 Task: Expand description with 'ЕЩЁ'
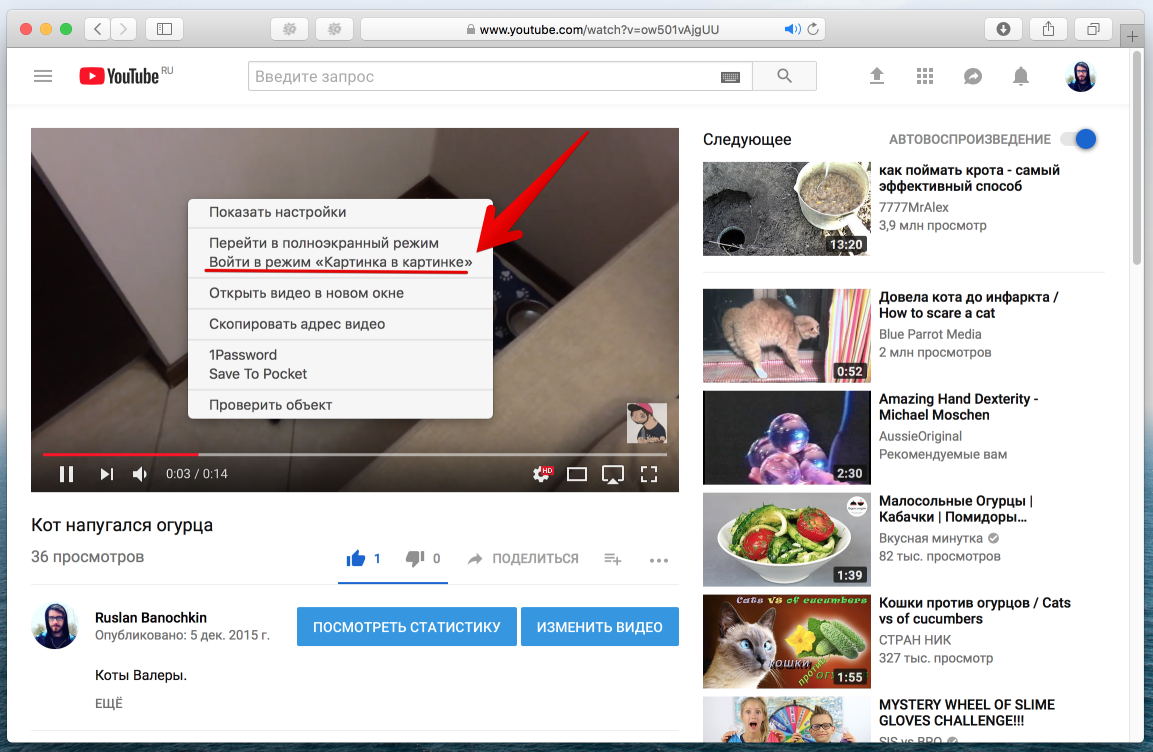[109, 703]
